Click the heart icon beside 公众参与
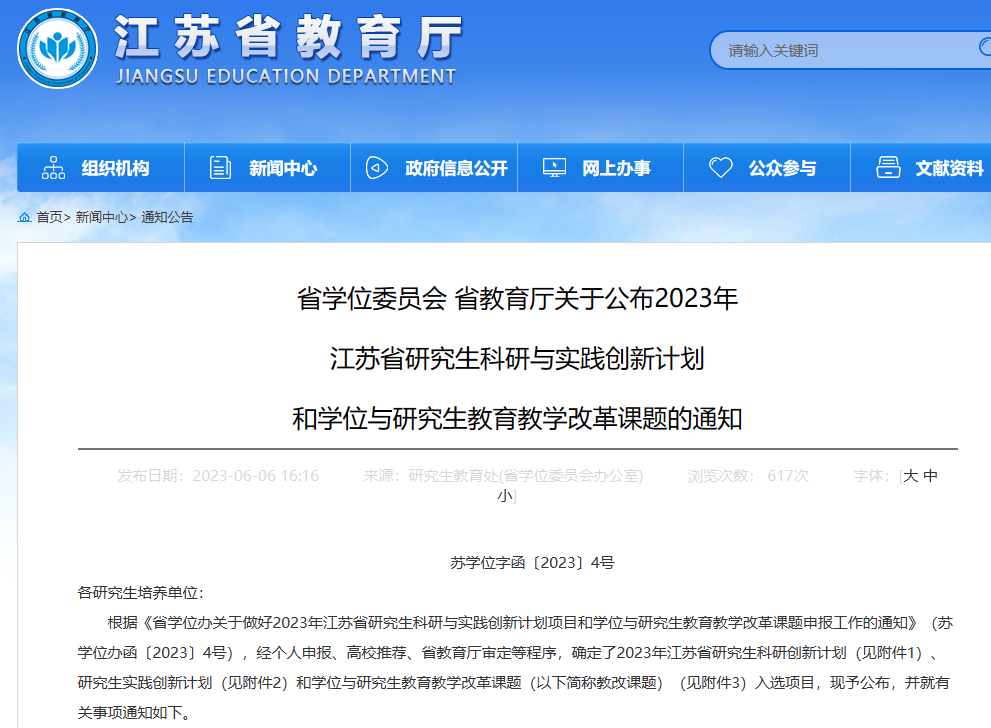The image size is (991, 728). coord(720,168)
